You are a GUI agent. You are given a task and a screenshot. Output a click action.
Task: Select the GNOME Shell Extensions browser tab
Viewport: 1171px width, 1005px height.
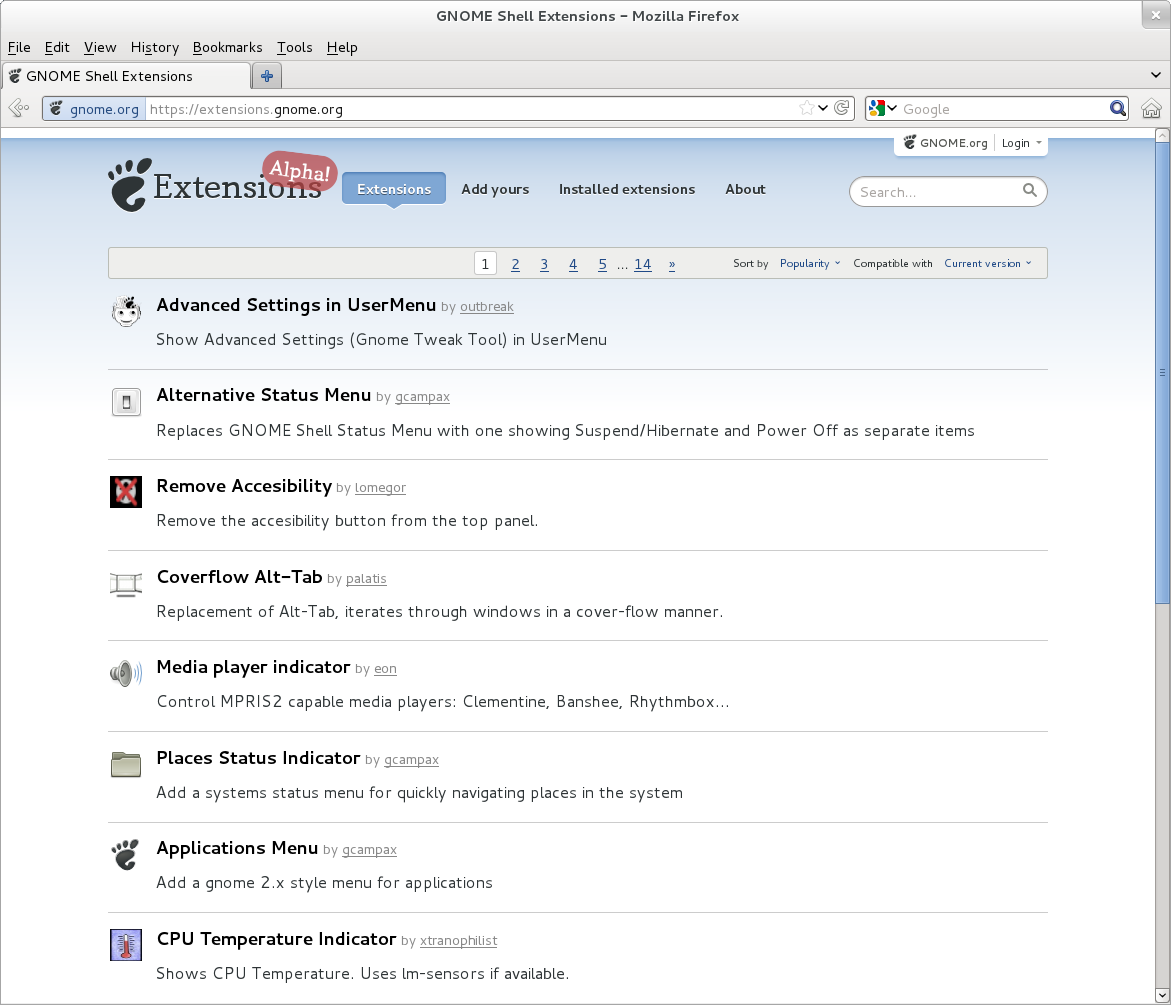click(127, 76)
